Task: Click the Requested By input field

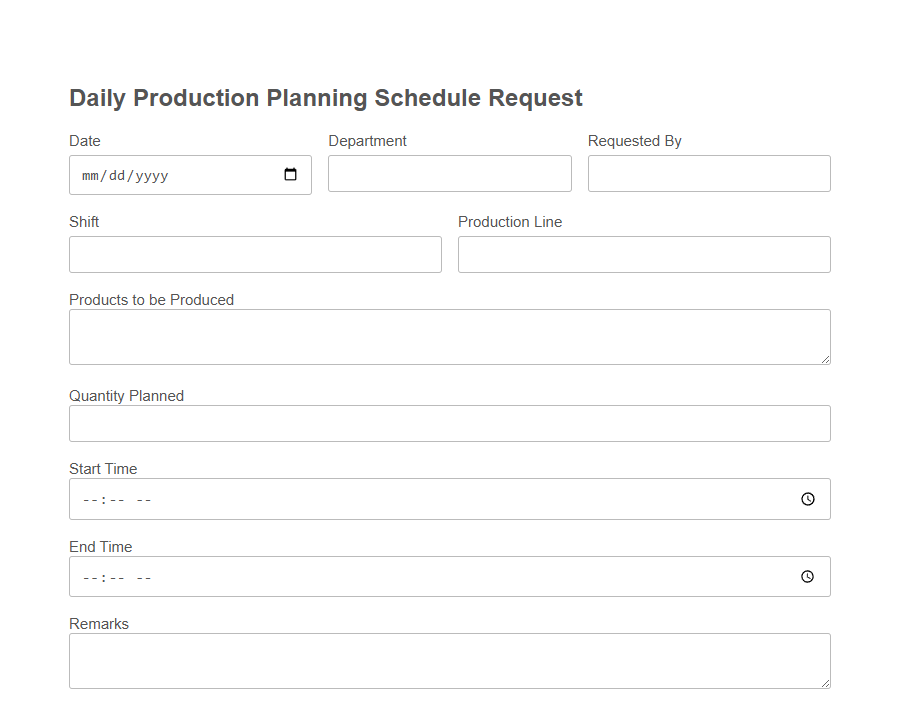Action: 709,173
